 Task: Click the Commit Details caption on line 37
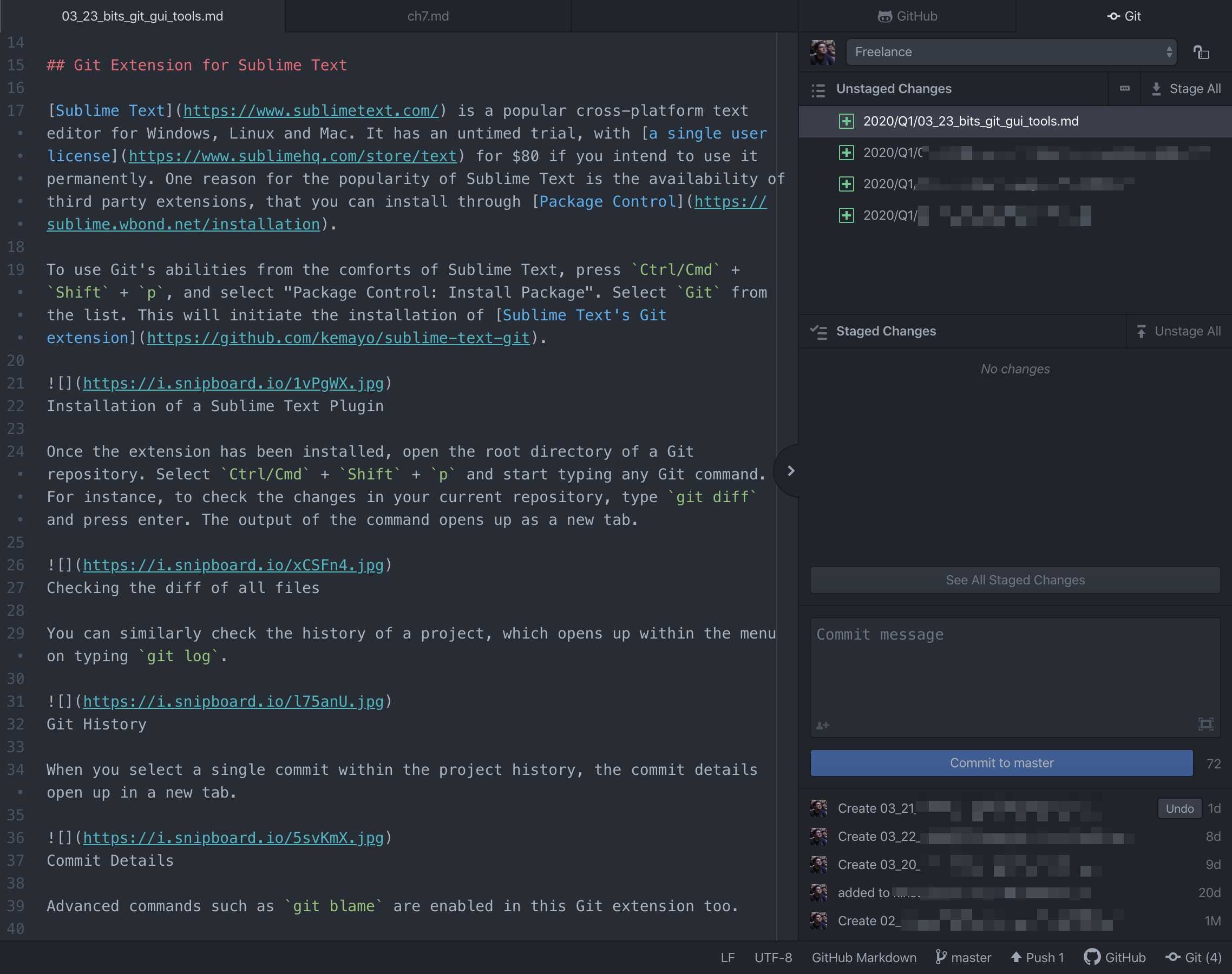click(110, 860)
